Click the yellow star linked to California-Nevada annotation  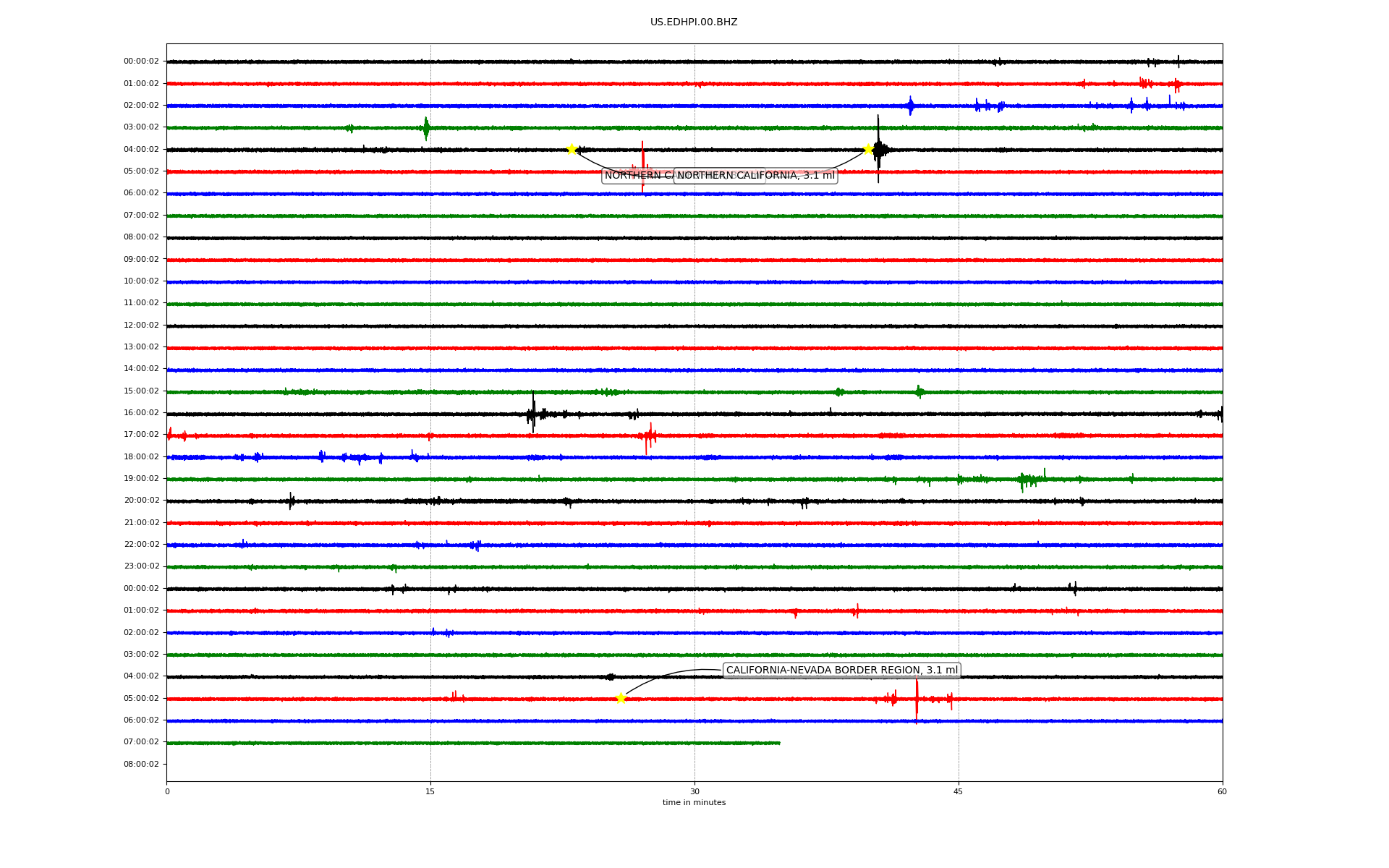(x=620, y=698)
